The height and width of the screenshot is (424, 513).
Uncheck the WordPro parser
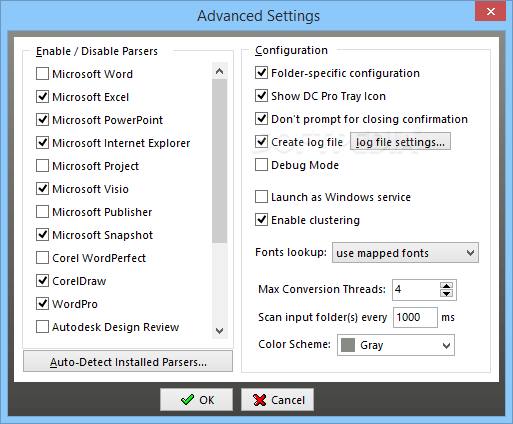(x=42, y=304)
